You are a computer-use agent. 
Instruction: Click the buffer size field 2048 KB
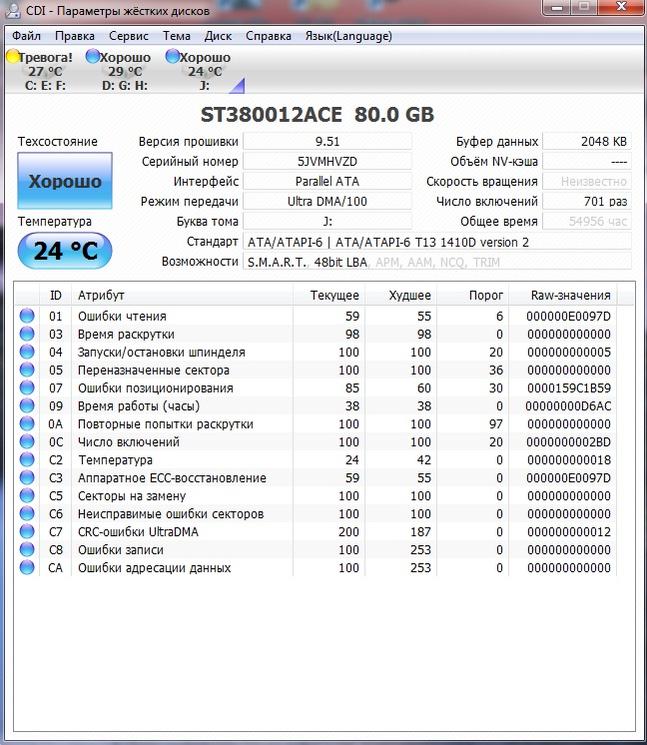(x=587, y=142)
